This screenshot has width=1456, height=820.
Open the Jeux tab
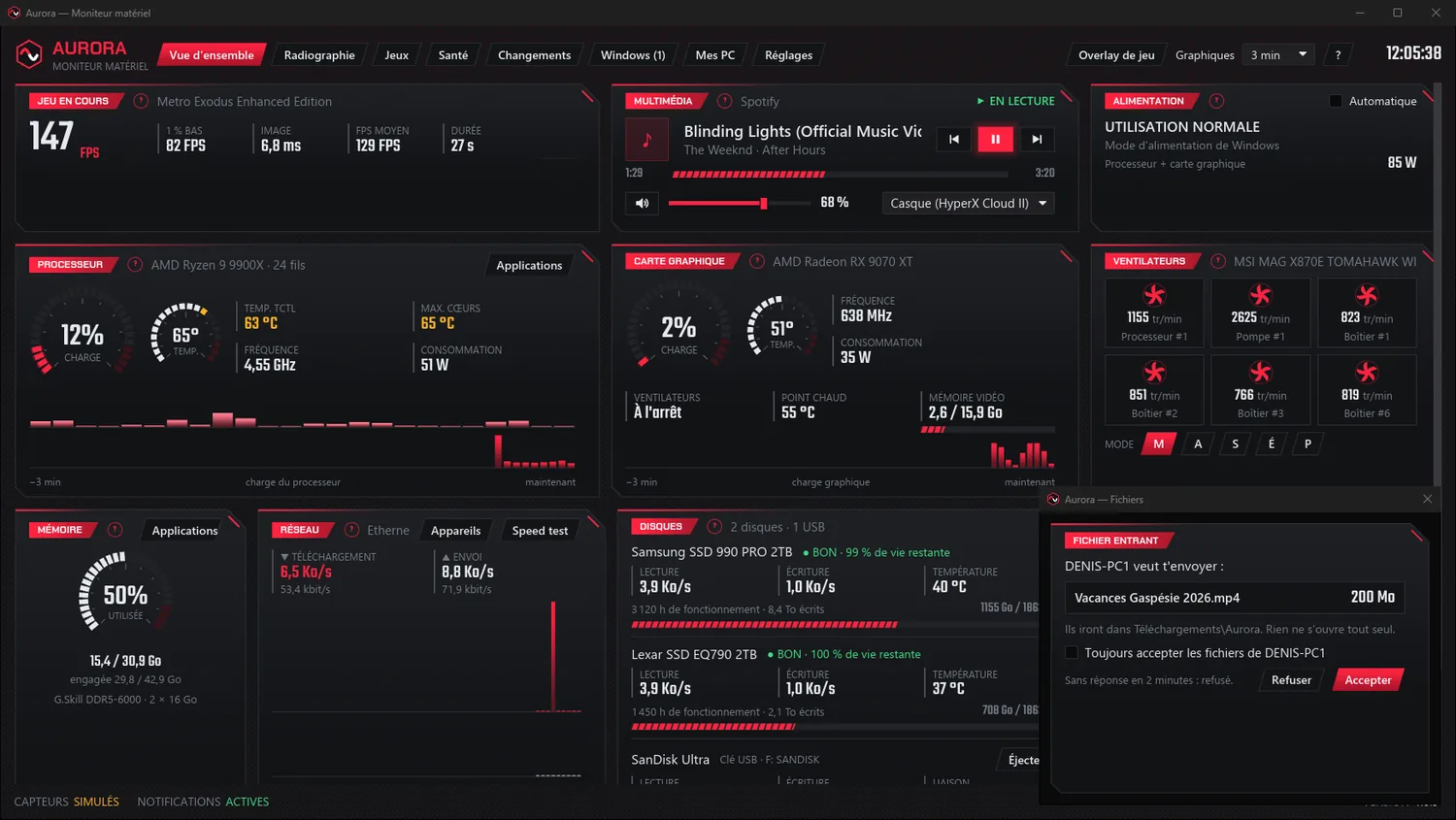[396, 55]
